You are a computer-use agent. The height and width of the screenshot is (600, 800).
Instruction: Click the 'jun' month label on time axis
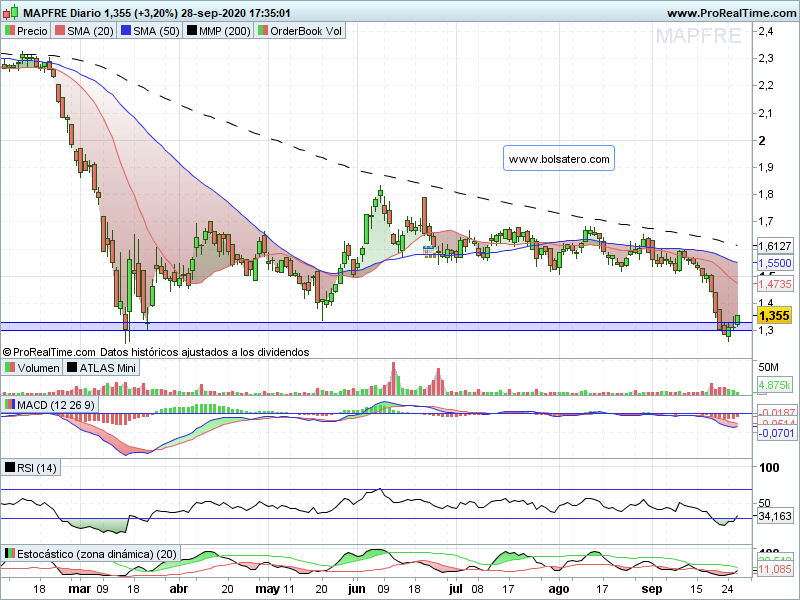tap(357, 589)
